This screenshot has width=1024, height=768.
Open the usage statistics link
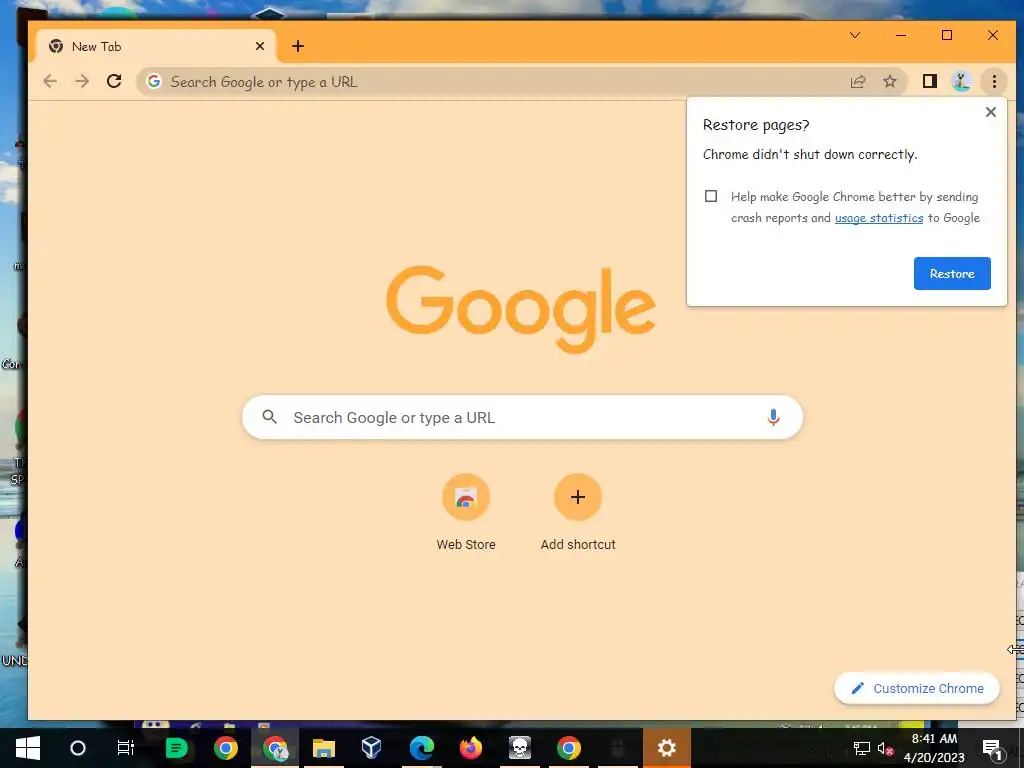(879, 218)
